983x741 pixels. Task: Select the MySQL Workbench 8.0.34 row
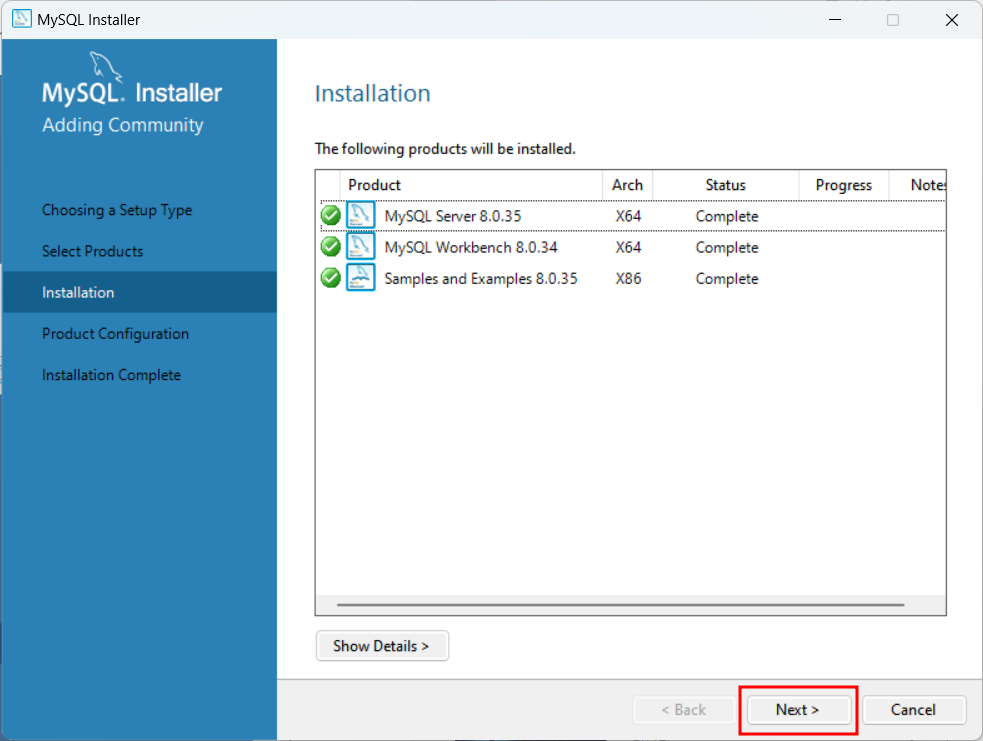[633, 247]
